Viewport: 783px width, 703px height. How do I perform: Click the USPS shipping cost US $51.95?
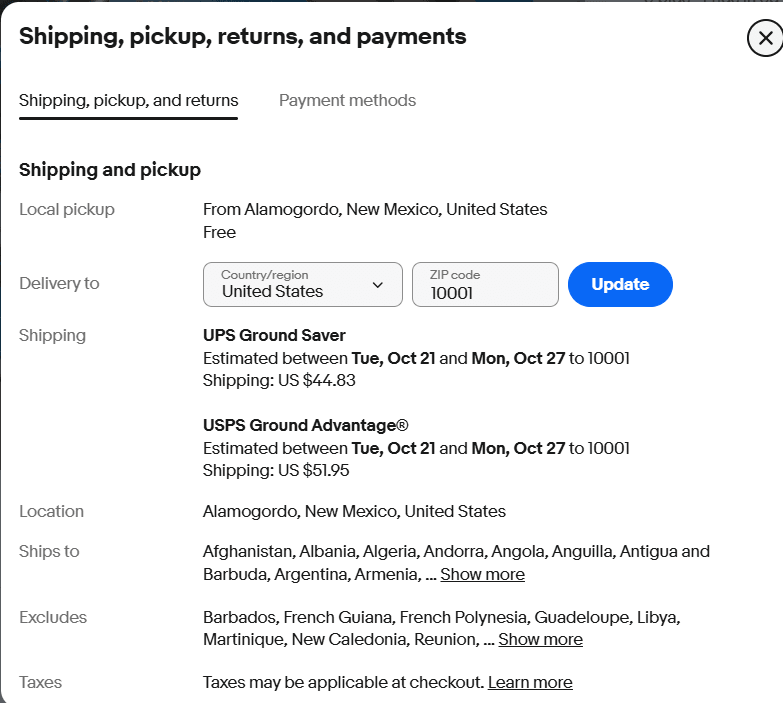pyautogui.click(x=314, y=470)
